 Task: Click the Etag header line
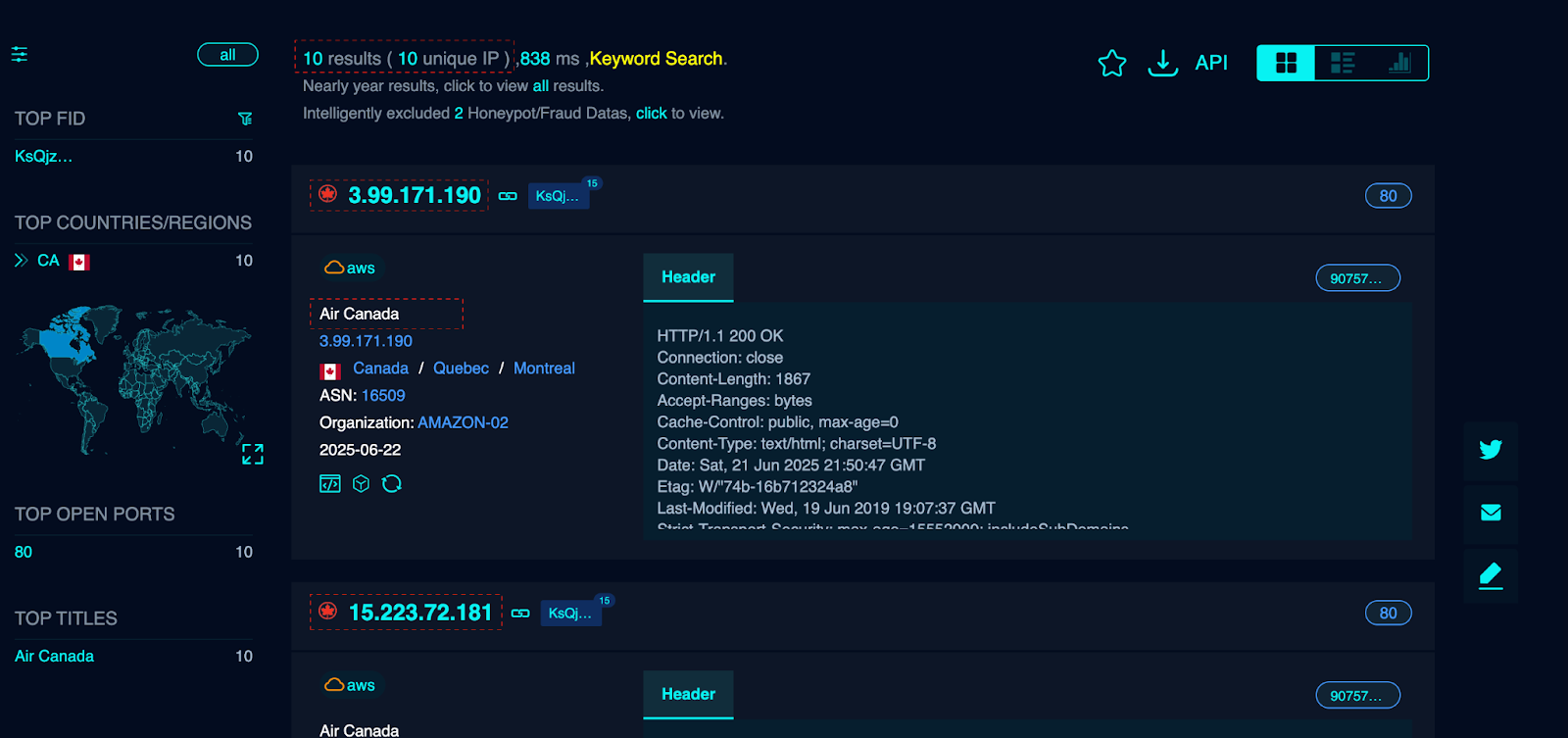click(758, 487)
